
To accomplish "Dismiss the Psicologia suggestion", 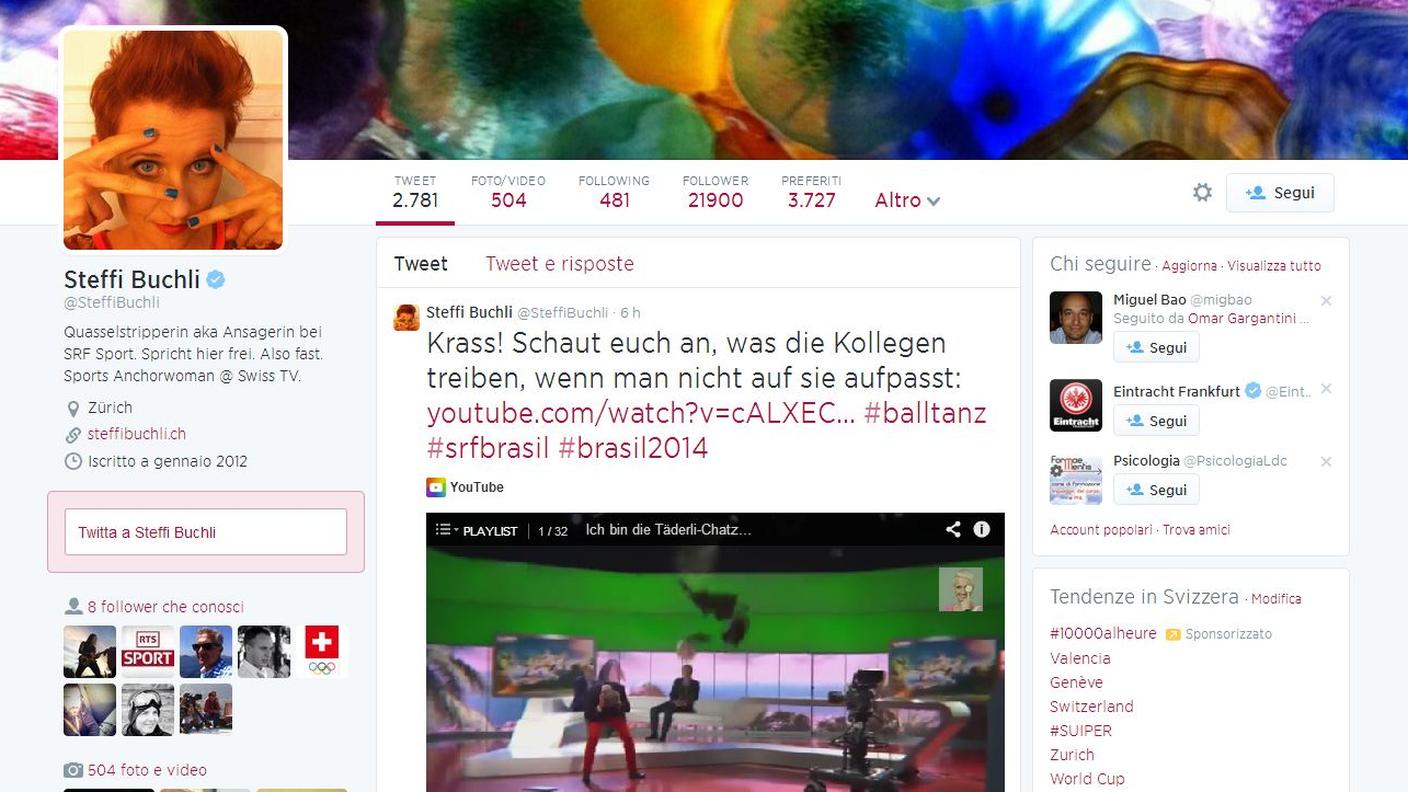I will click(x=1326, y=461).
